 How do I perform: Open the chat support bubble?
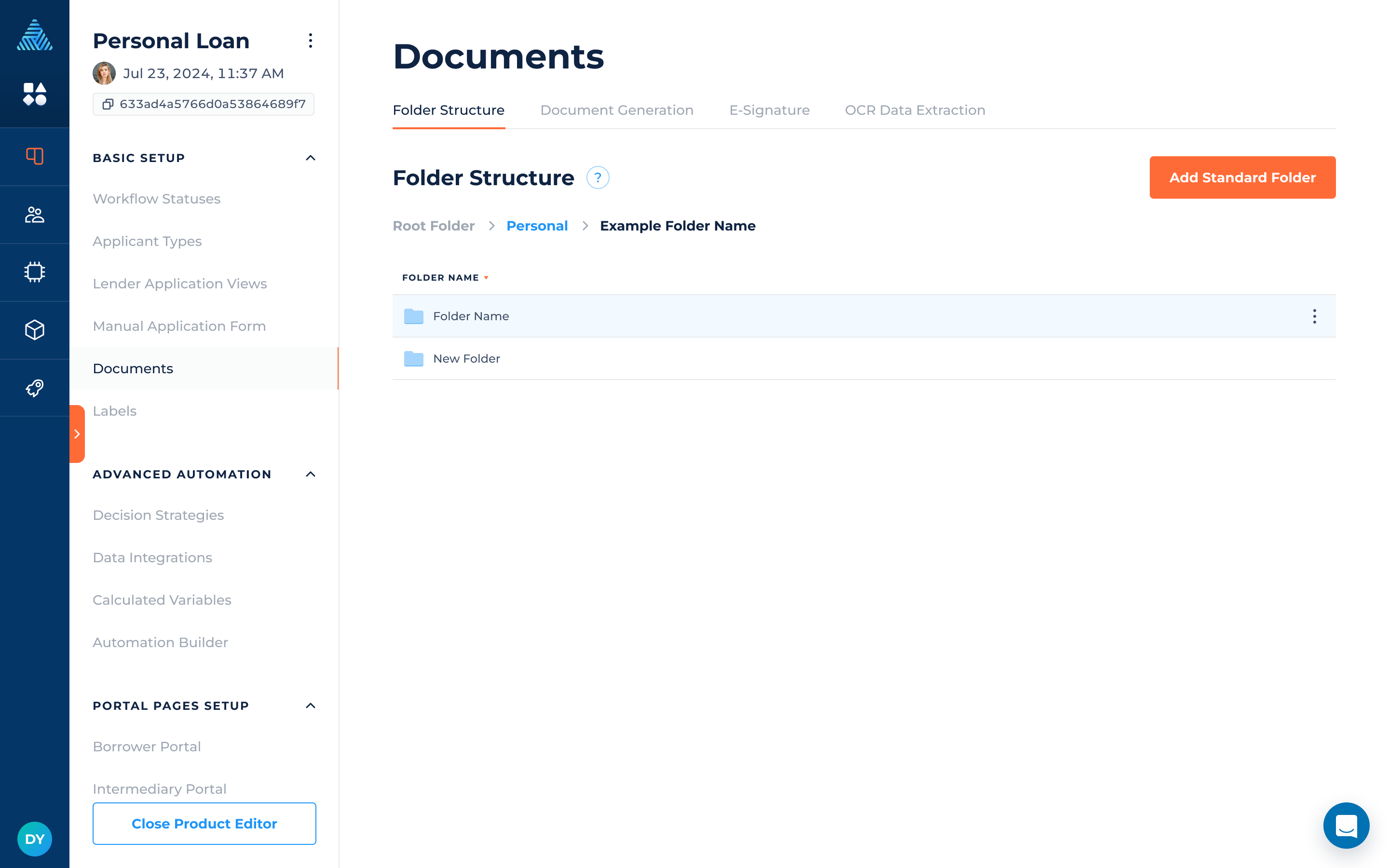click(1346, 826)
